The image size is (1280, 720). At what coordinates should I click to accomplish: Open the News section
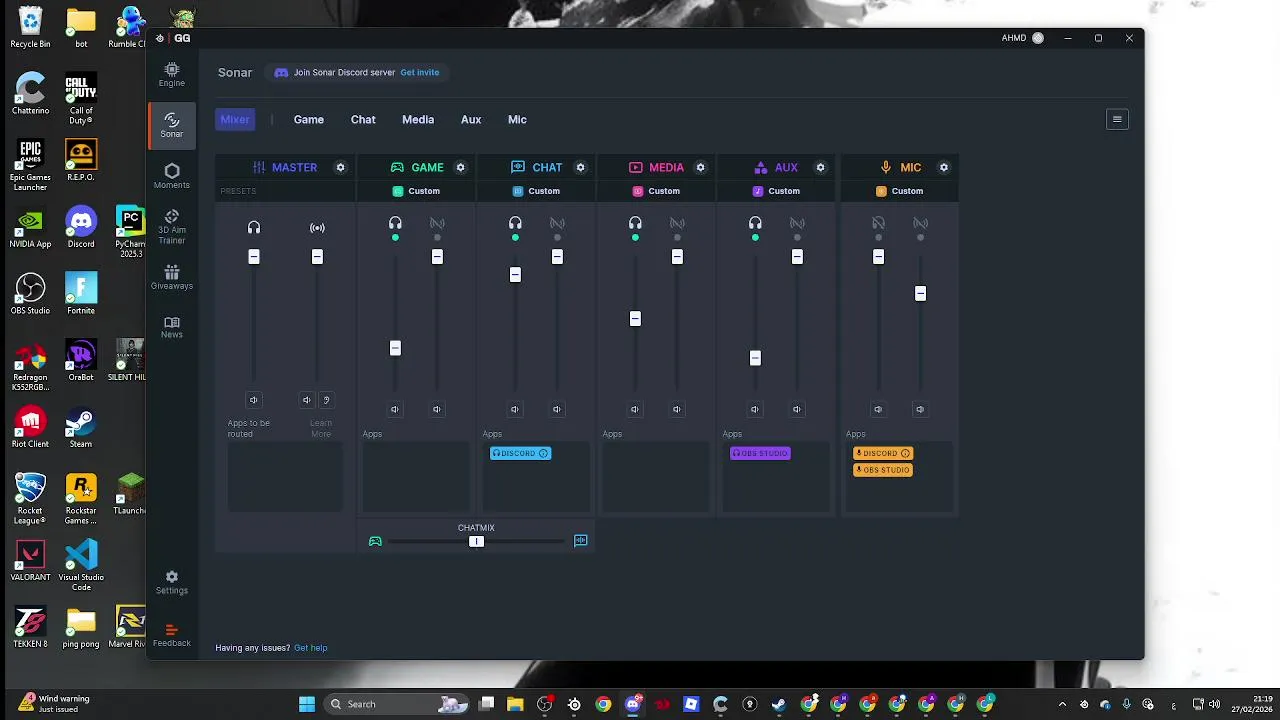(x=172, y=327)
